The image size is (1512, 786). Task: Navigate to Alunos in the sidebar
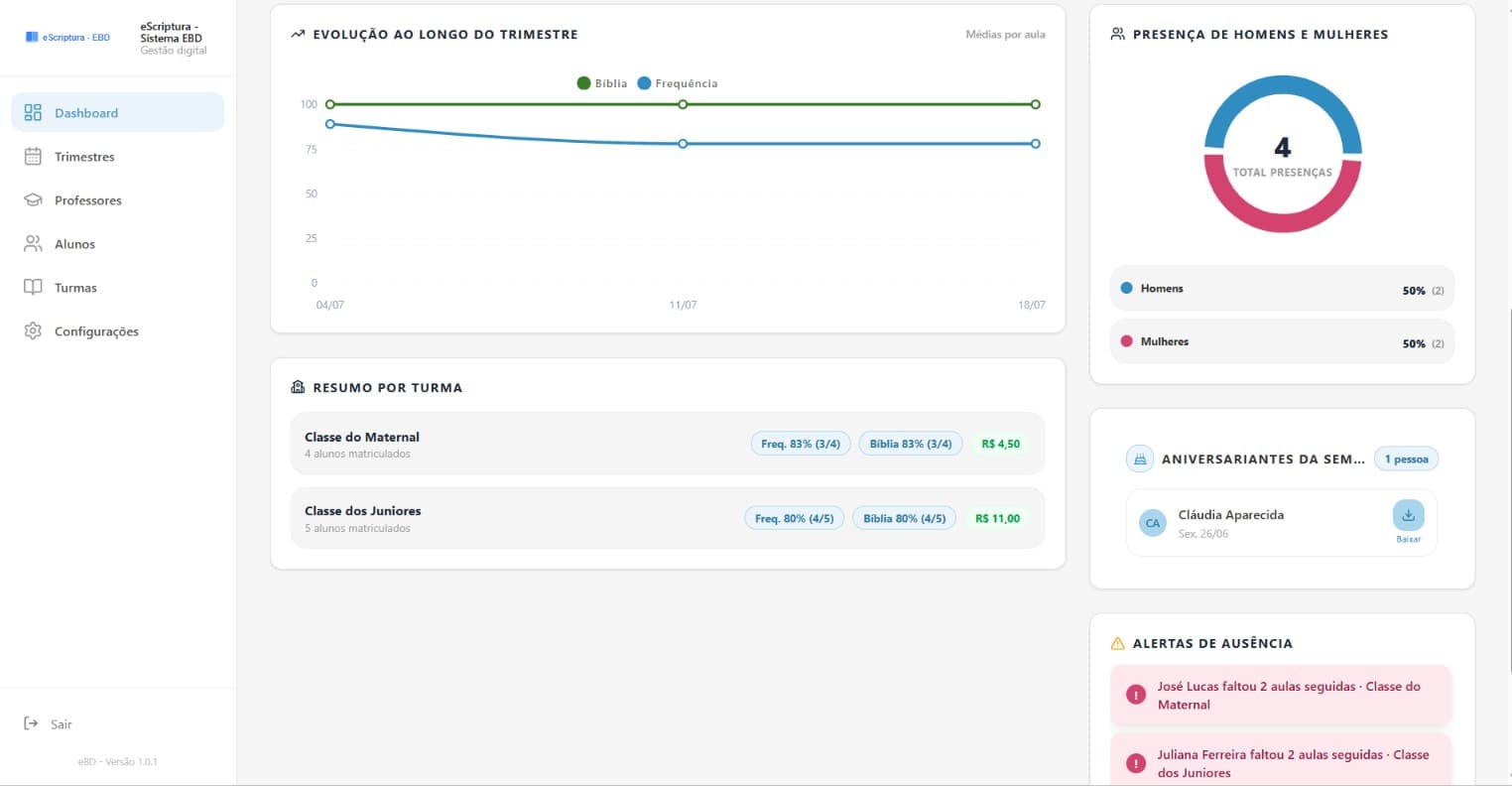tap(117, 243)
